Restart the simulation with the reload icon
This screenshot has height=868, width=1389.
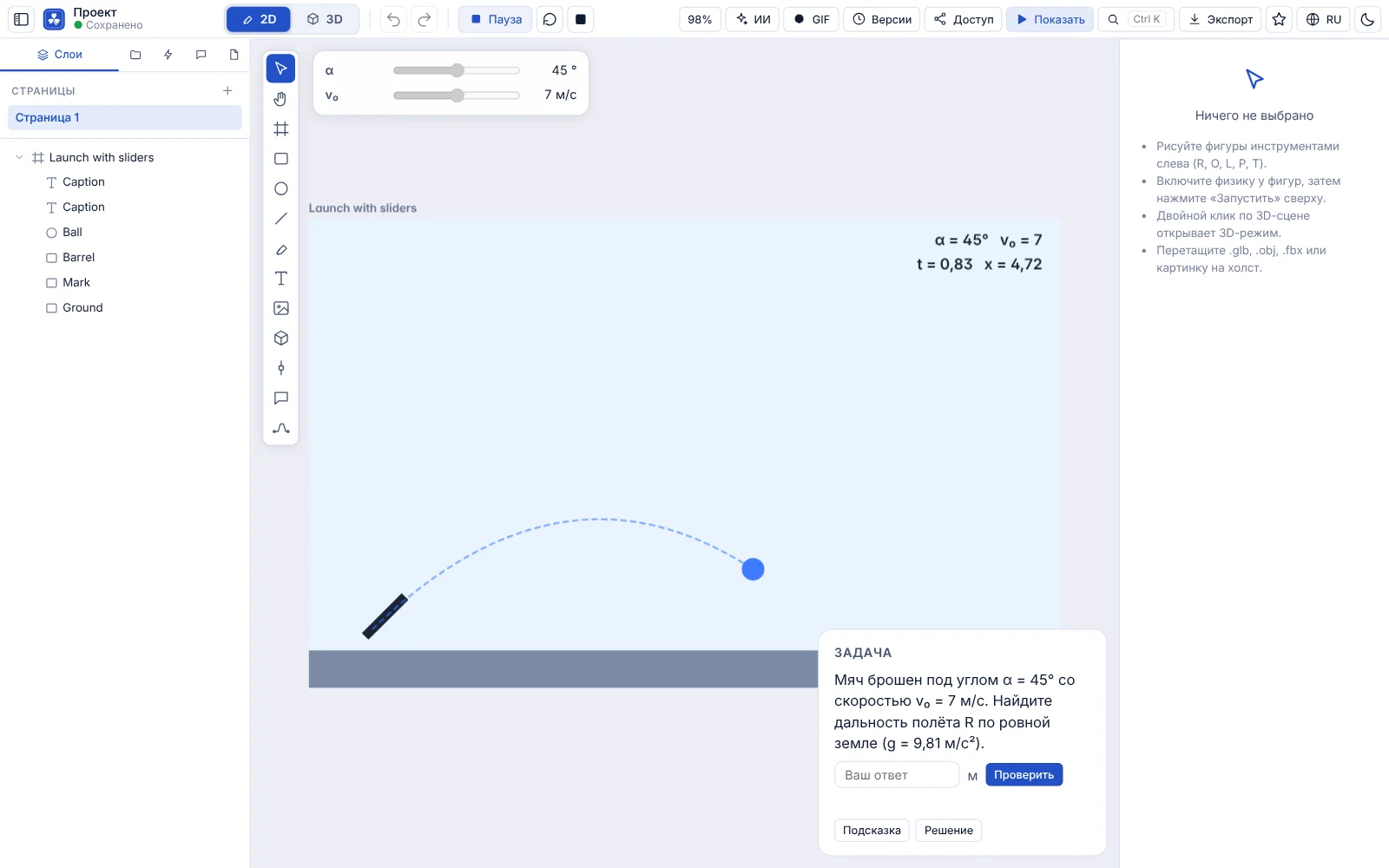tap(550, 19)
